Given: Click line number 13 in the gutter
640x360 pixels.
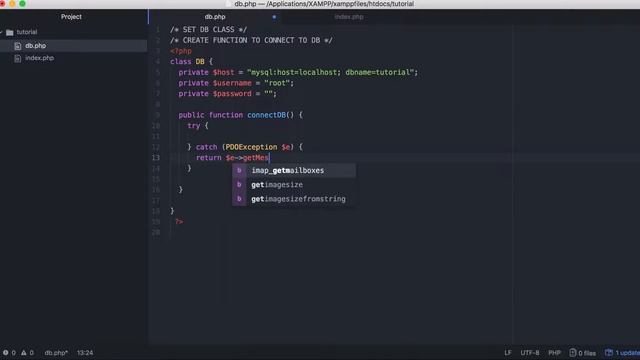Looking at the screenshot, I should (156, 158).
